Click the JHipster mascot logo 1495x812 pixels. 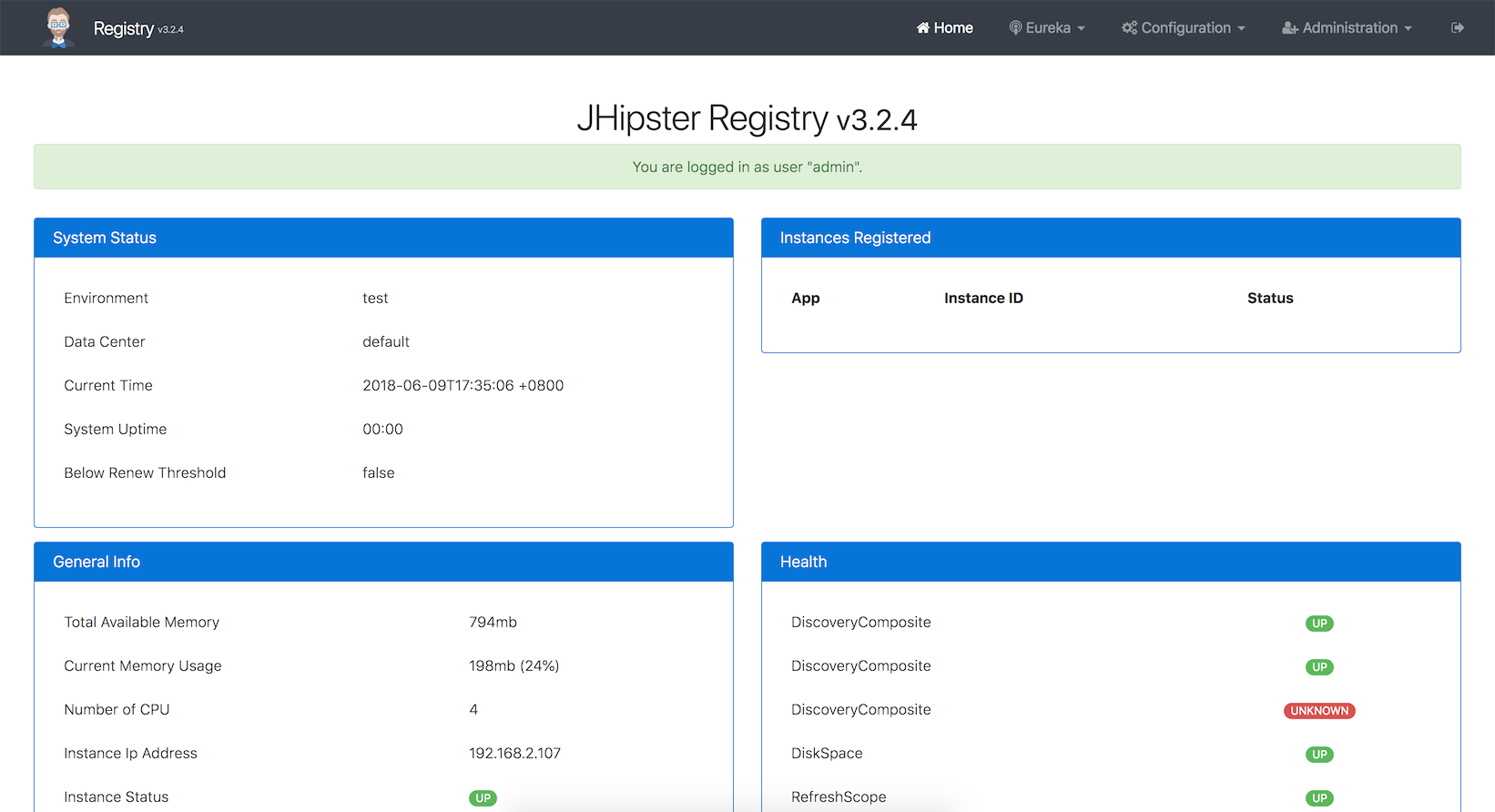(x=58, y=27)
